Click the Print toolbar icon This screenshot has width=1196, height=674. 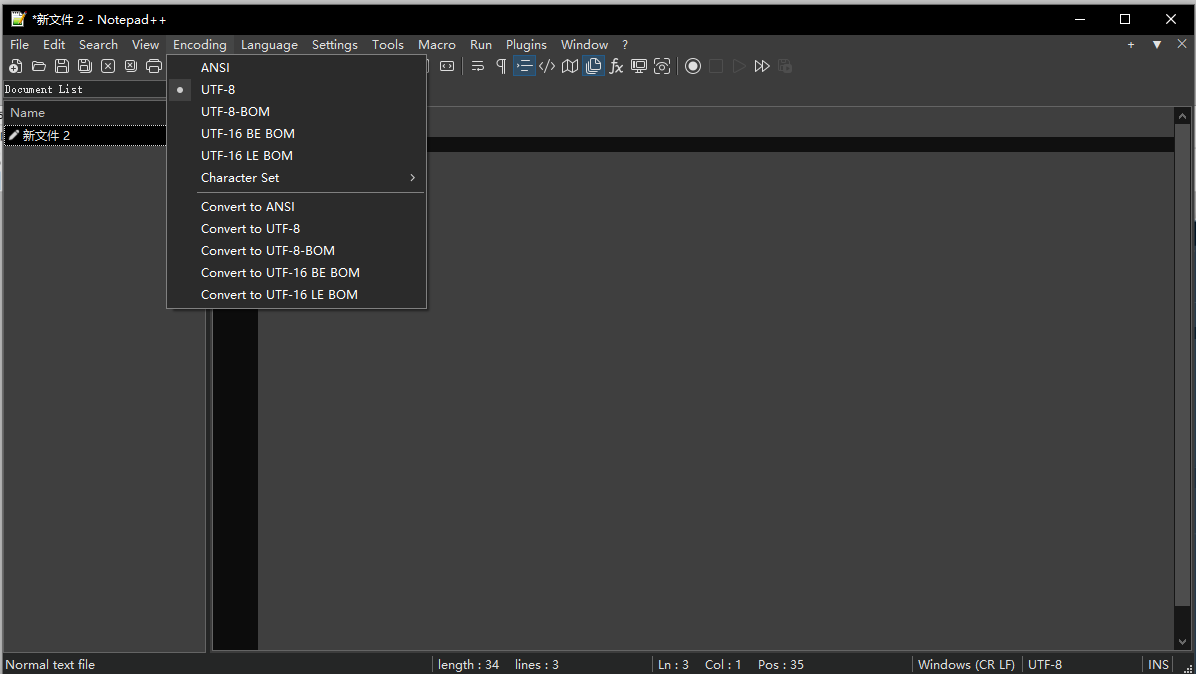153,66
